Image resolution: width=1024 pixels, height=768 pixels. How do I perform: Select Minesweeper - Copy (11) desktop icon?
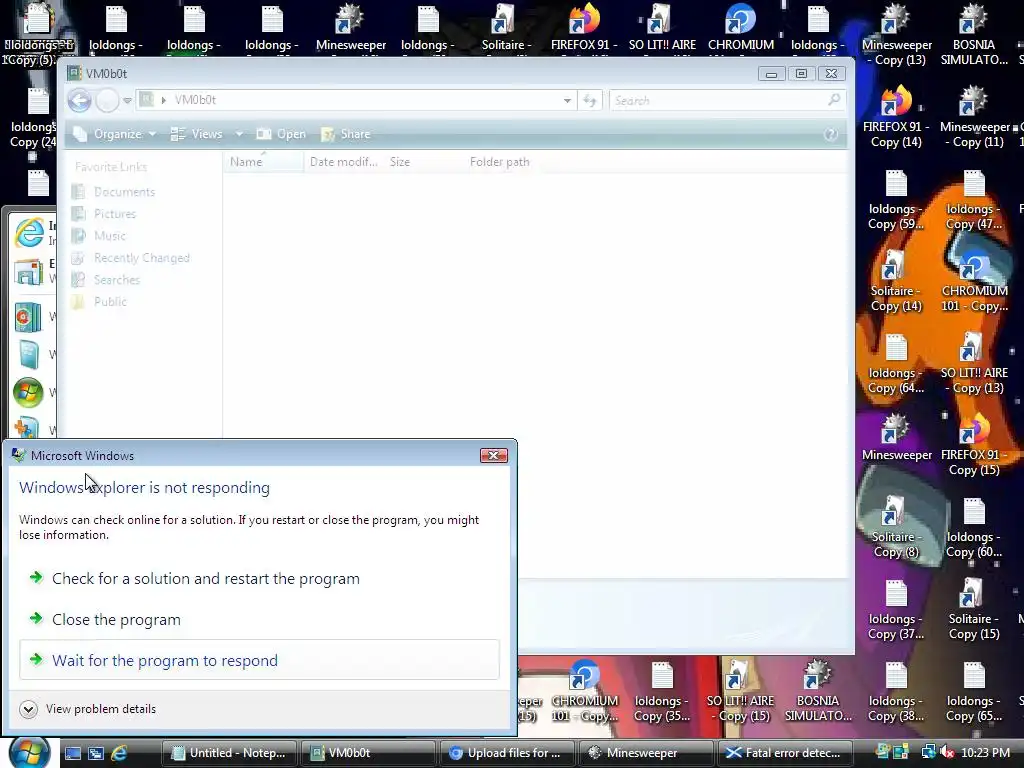(974, 118)
